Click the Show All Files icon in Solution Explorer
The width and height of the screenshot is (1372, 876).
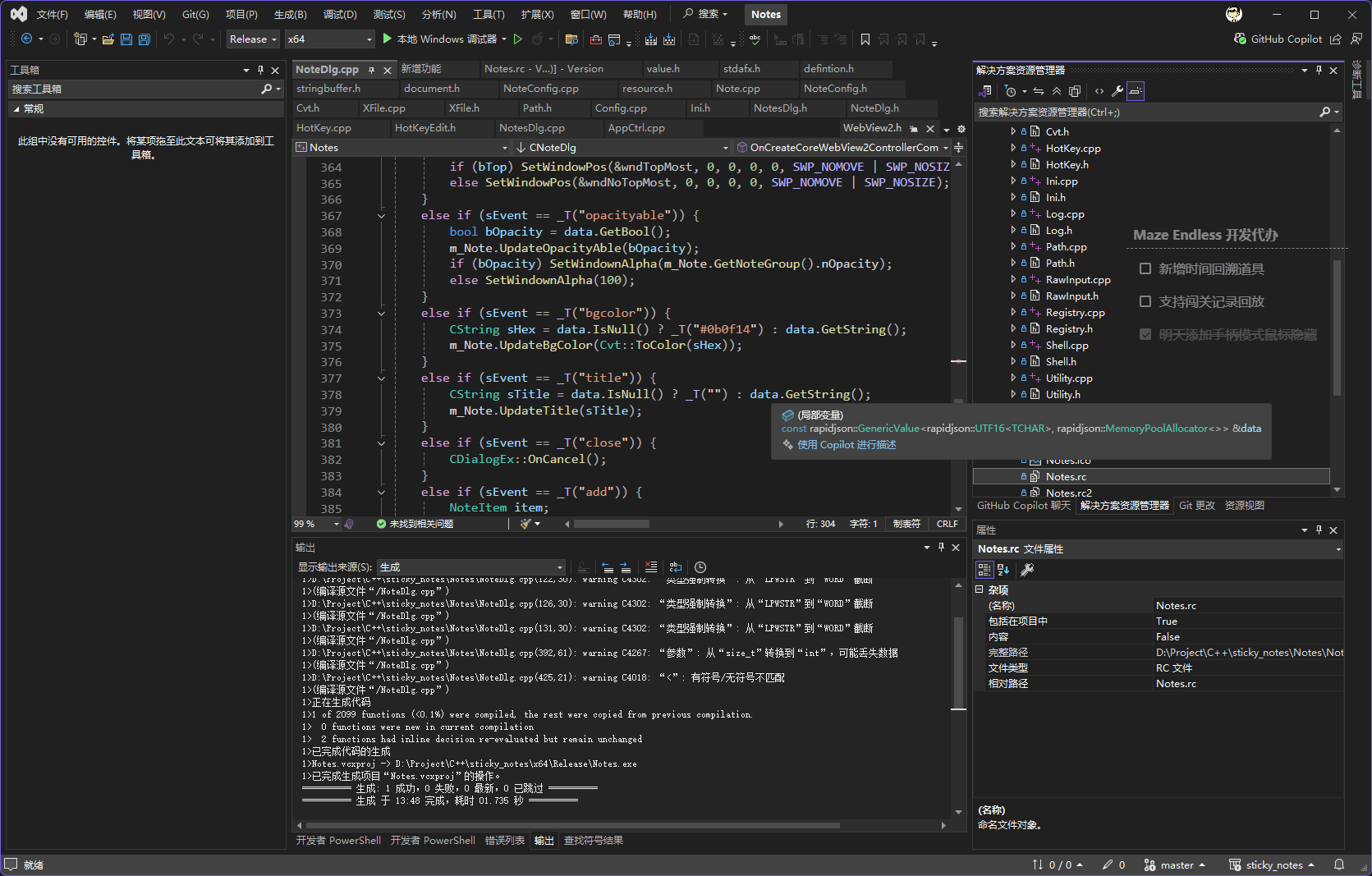(x=1075, y=91)
